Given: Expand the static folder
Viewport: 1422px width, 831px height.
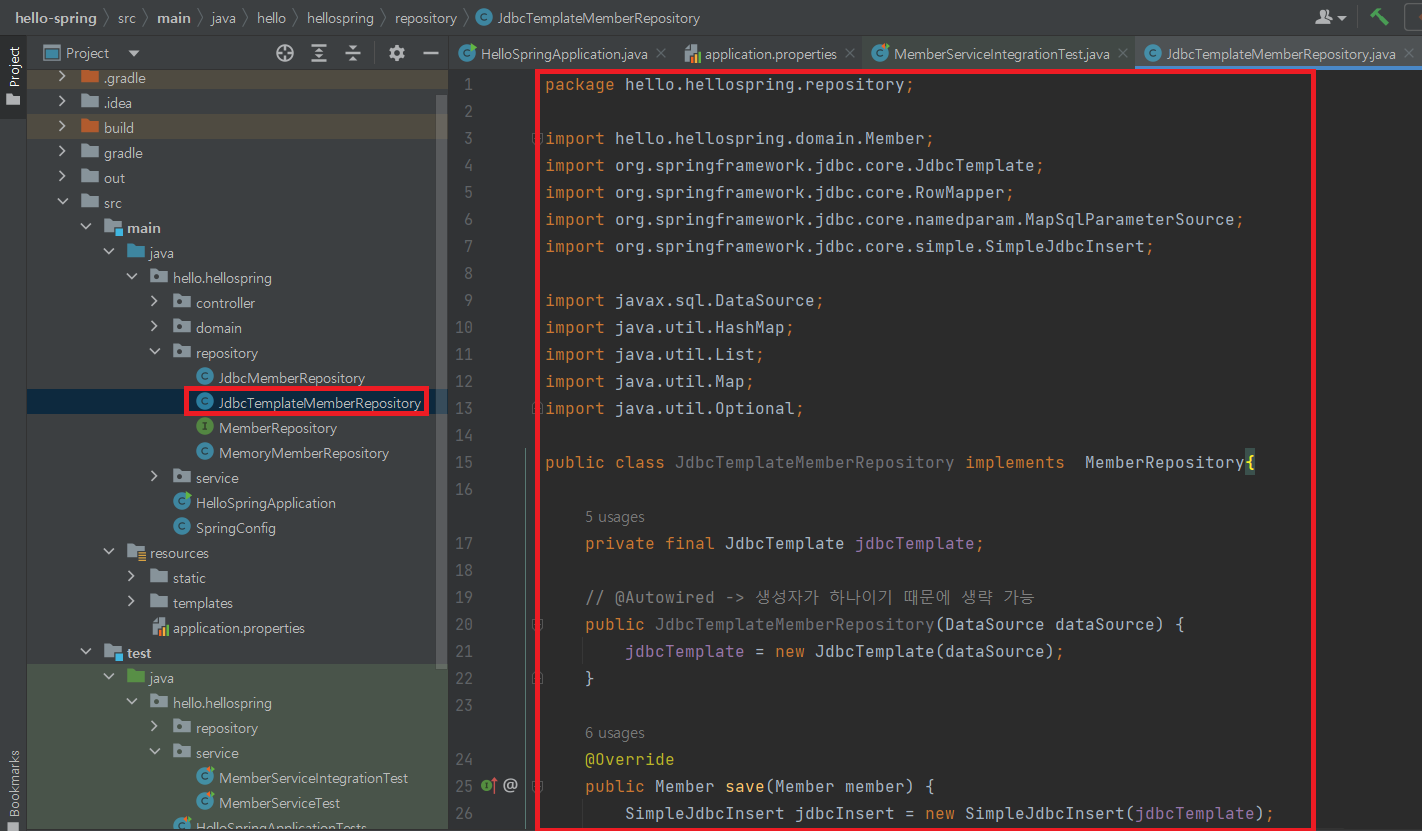Looking at the screenshot, I should (x=131, y=577).
